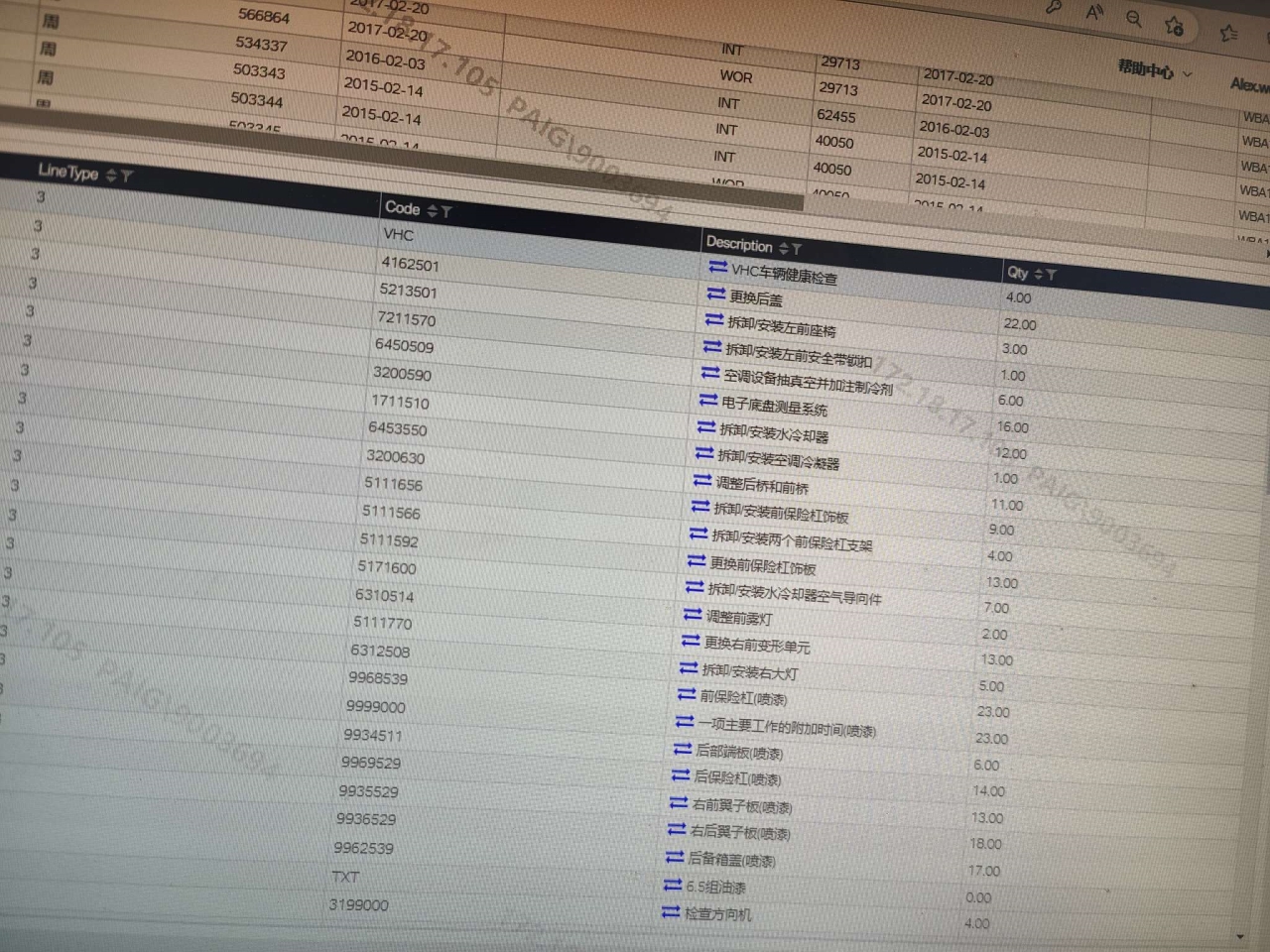The width and height of the screenshot is (1270, 952).
Task: Select description 一项主要工作的附加时间(喷漆)
Action: (x=787, y=727)
